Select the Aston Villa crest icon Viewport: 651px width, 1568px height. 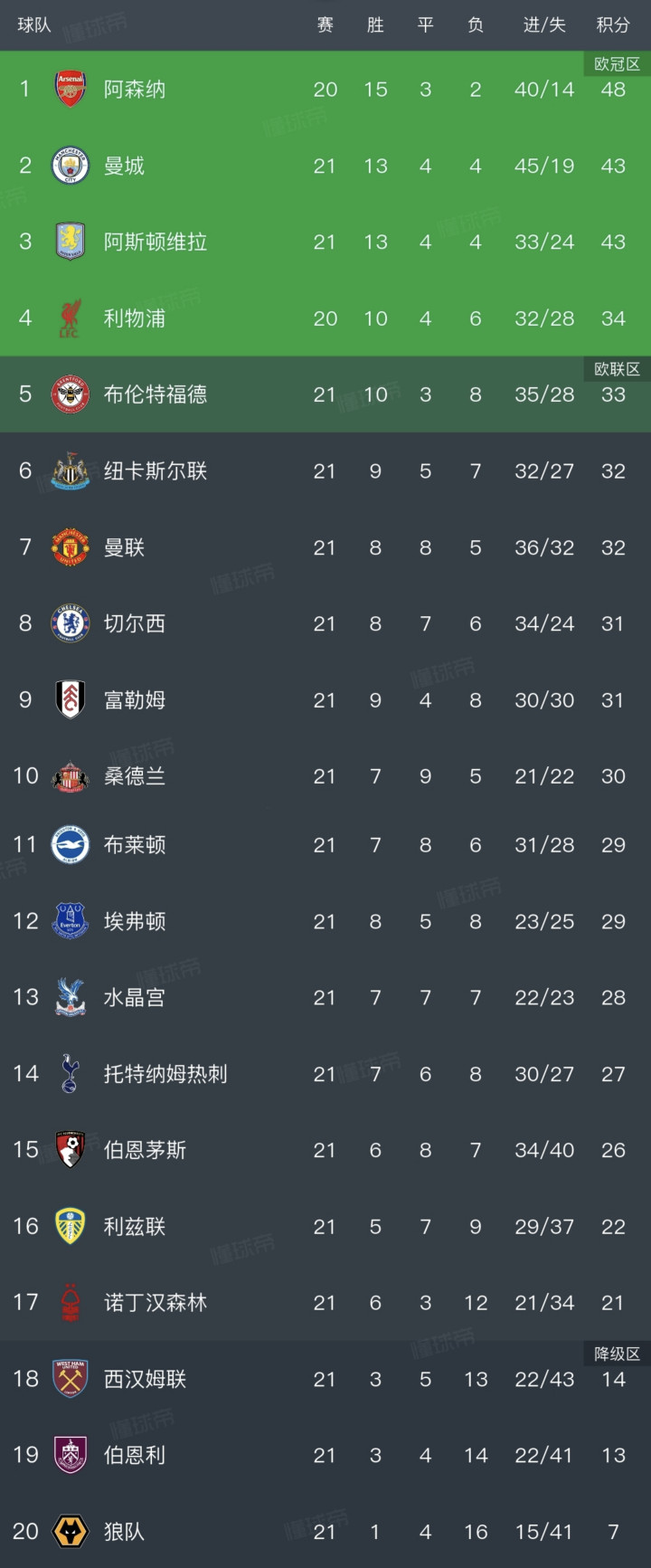click(x=71, y=242)
